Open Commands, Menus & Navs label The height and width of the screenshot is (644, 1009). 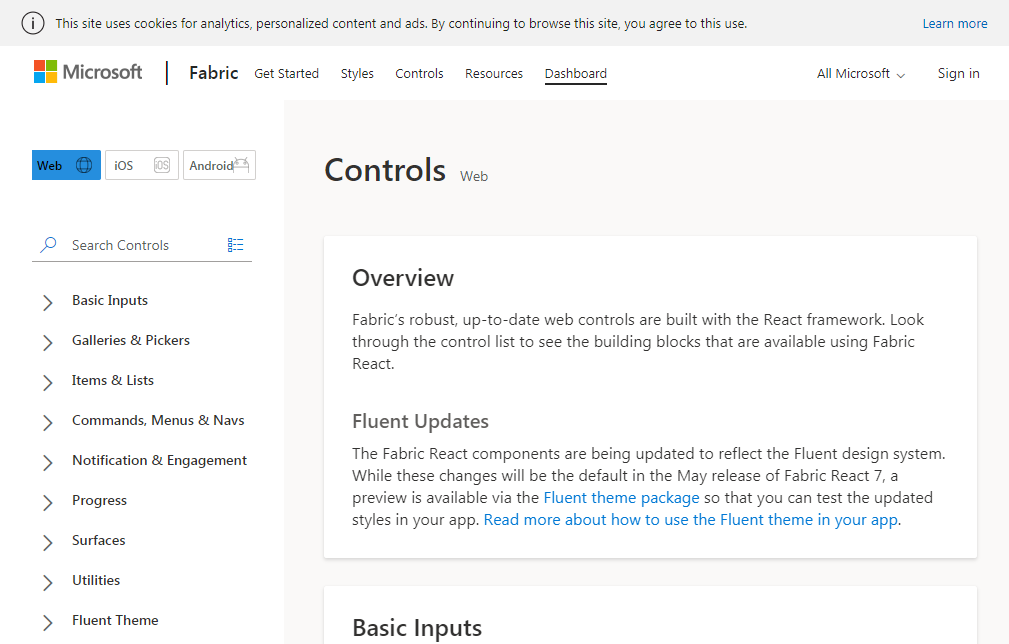158,420
